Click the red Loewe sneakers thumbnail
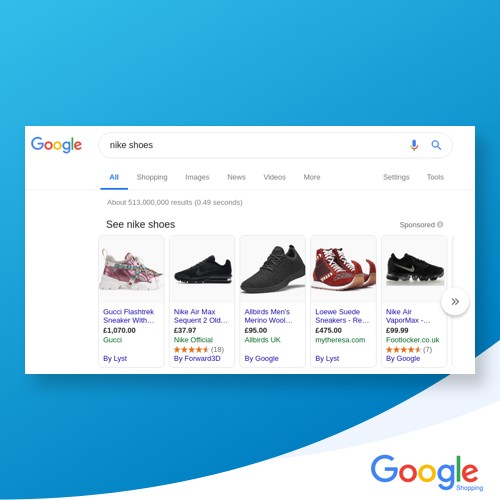 [343, 269]
